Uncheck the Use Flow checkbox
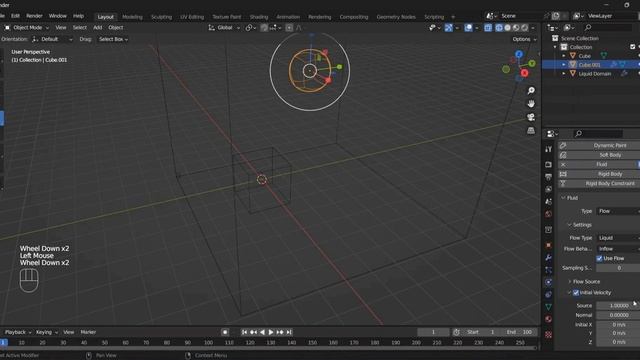This screenshot has width=640, height=360. click(599, 258)
